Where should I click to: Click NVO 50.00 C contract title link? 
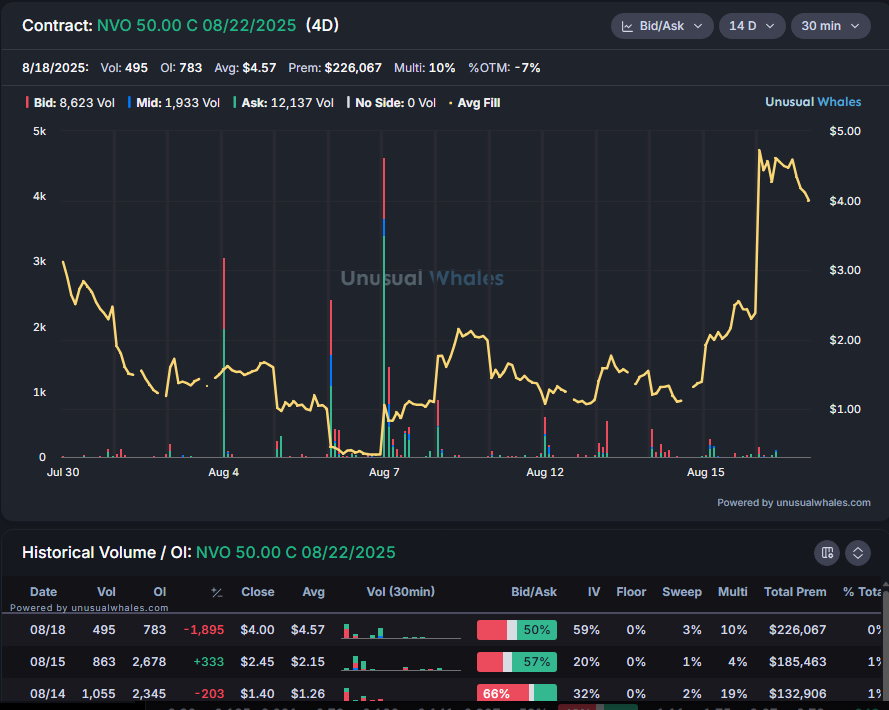tap(196, 26)
